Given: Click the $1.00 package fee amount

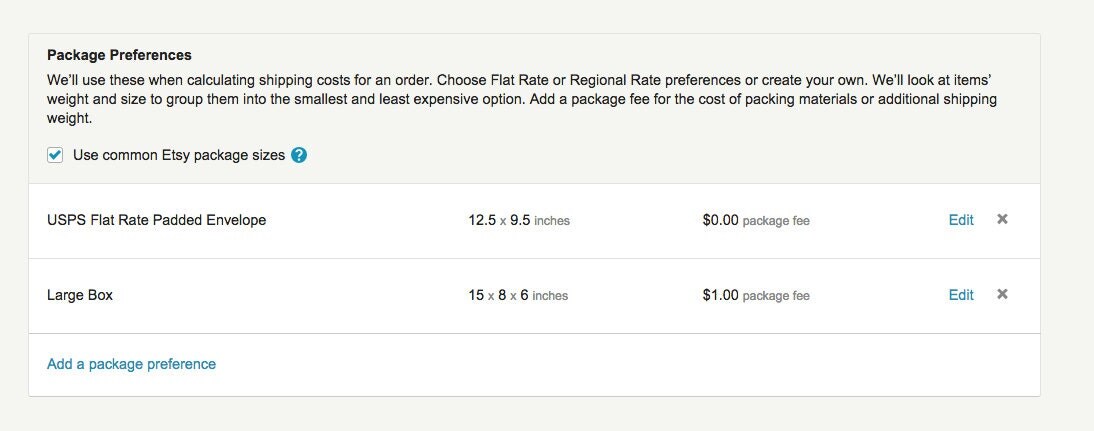Looking at the screenshot, I should tap(720, 295).
